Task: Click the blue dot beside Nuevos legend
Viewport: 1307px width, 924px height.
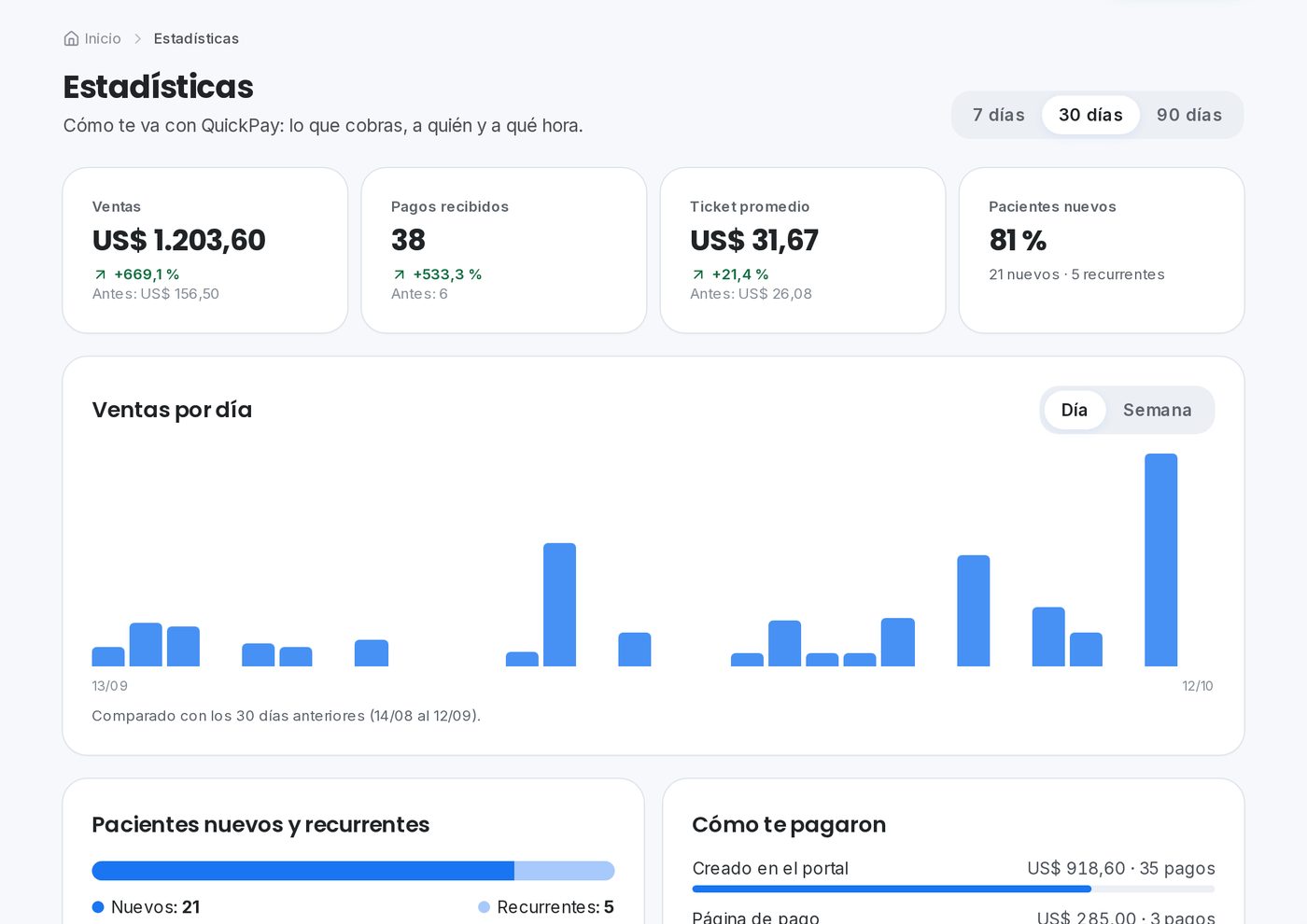Action: pos(98,907)
